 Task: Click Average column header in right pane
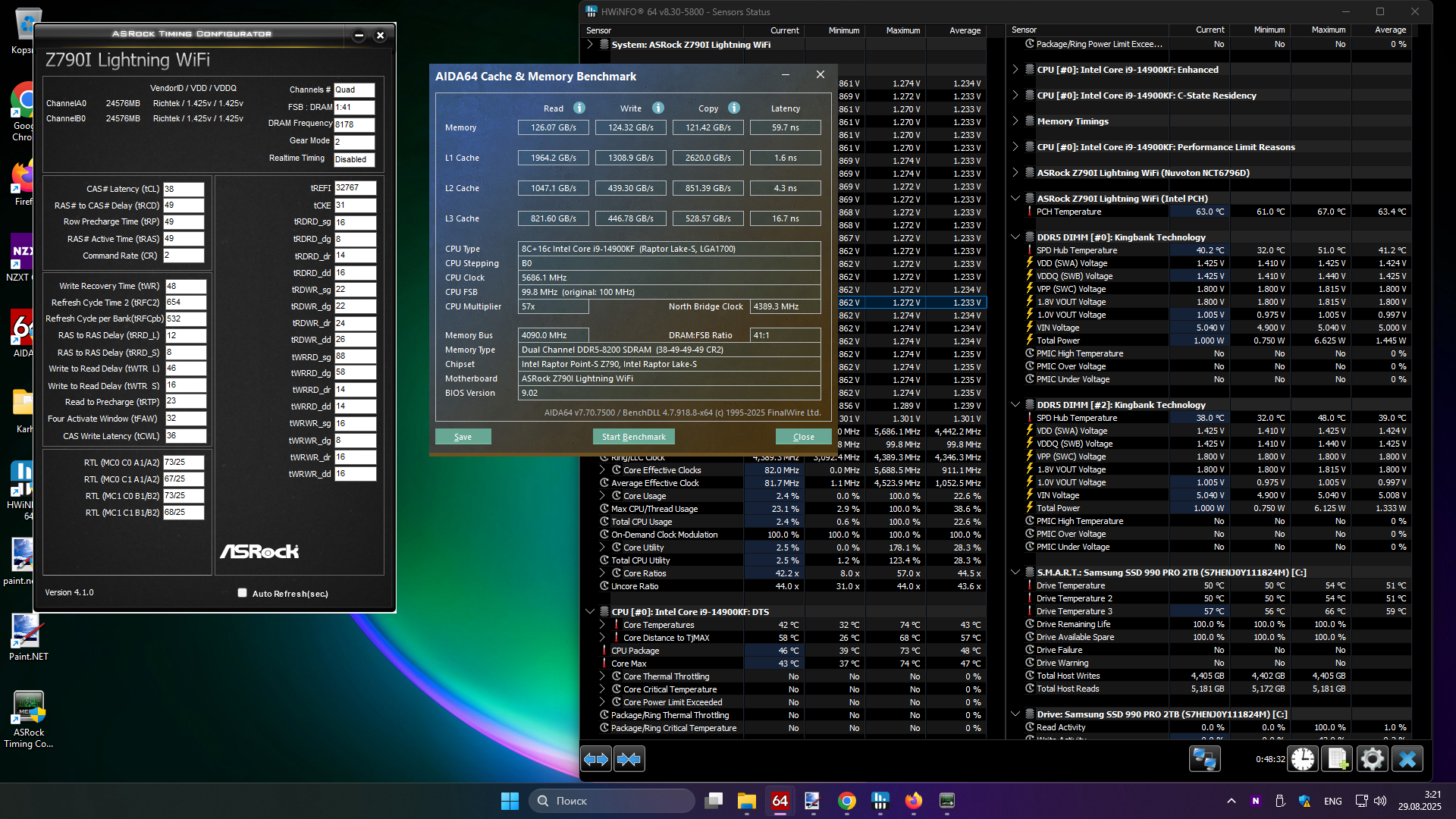tap(1380, 30)
